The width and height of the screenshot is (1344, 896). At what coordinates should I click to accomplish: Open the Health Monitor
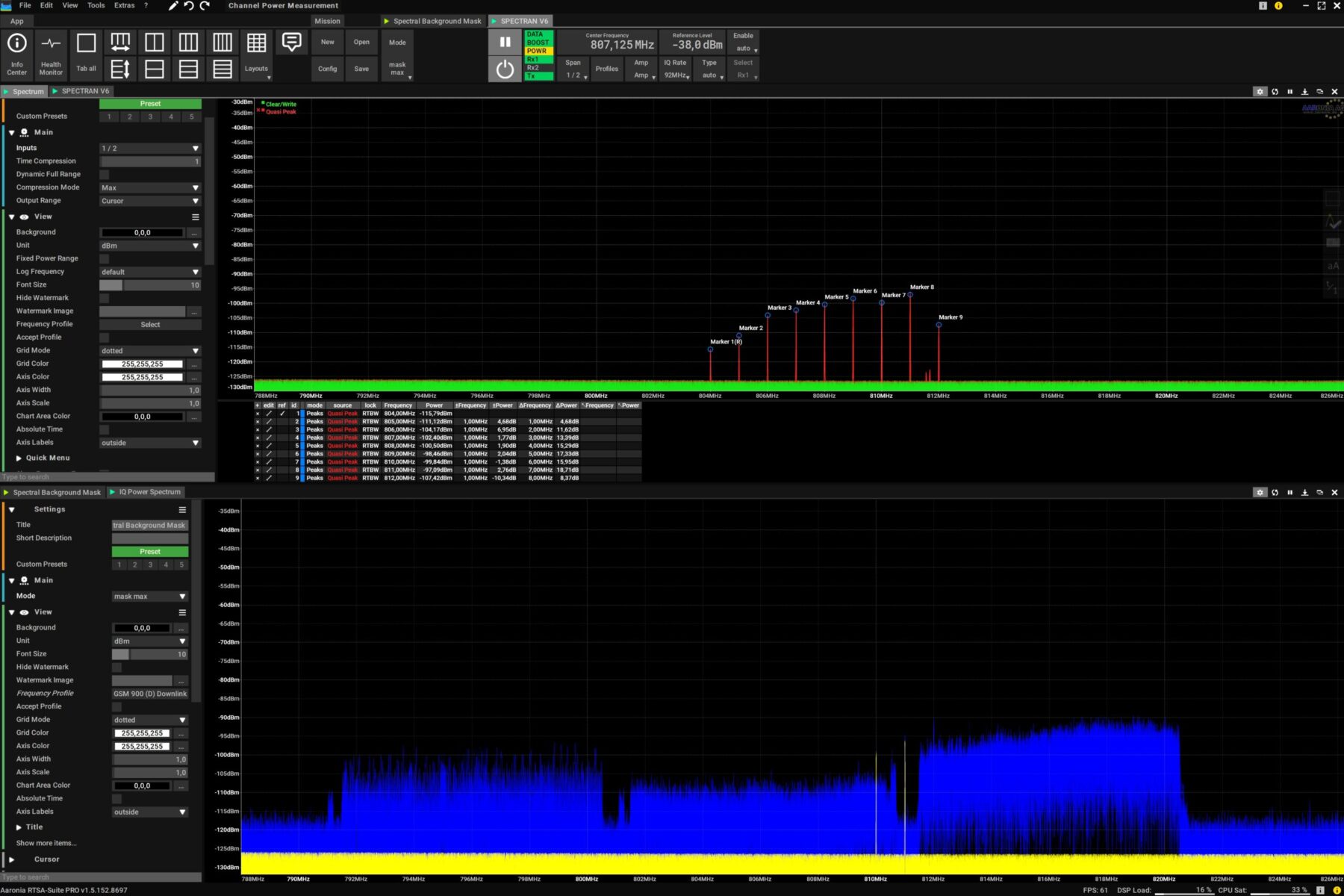pos(51,52)
